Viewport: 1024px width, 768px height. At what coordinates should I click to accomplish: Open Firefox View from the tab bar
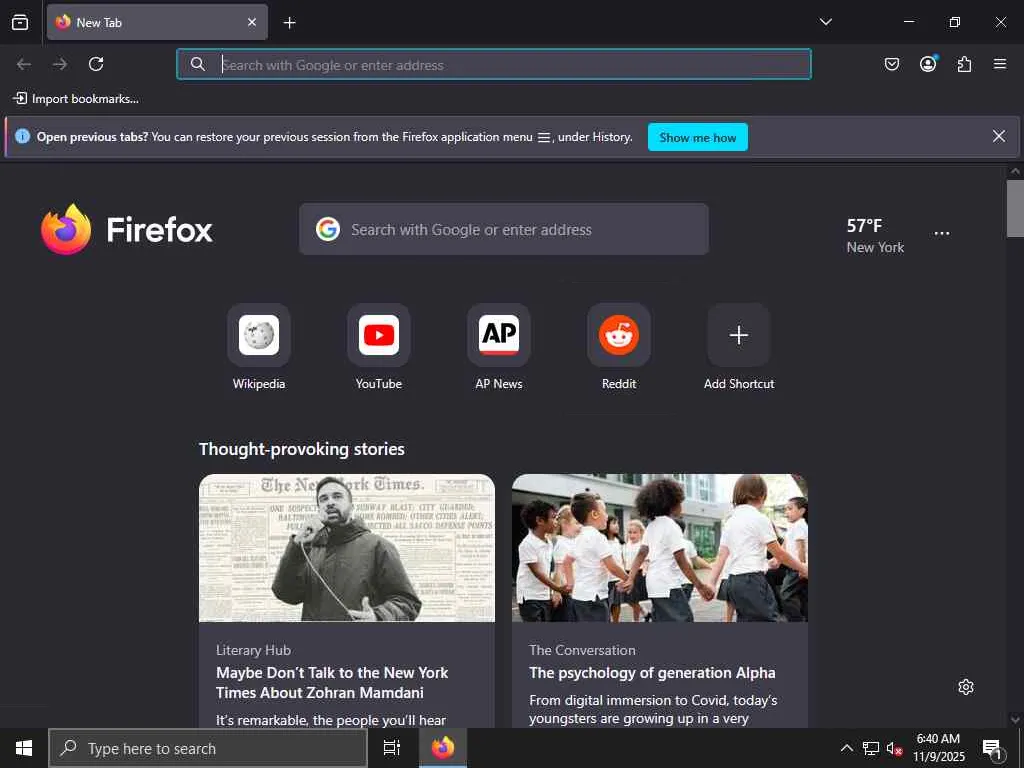(x=20, y=22)
